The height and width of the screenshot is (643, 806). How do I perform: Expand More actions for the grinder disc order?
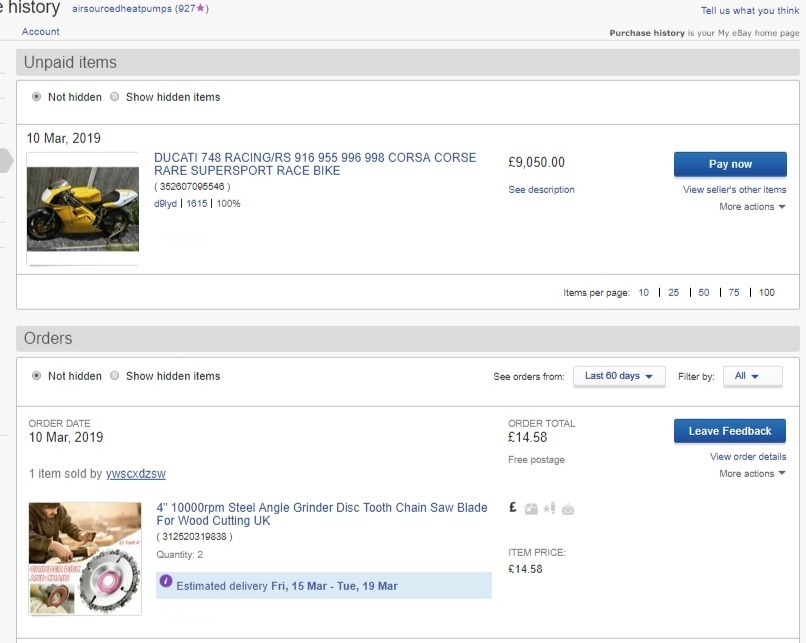point(752,474)
